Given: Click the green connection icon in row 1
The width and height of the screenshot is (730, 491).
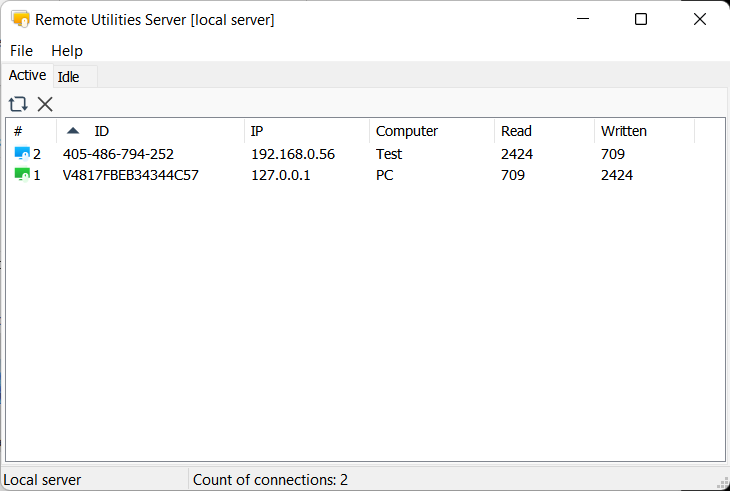Looking at the screenshot, I should tap(22, 175).
